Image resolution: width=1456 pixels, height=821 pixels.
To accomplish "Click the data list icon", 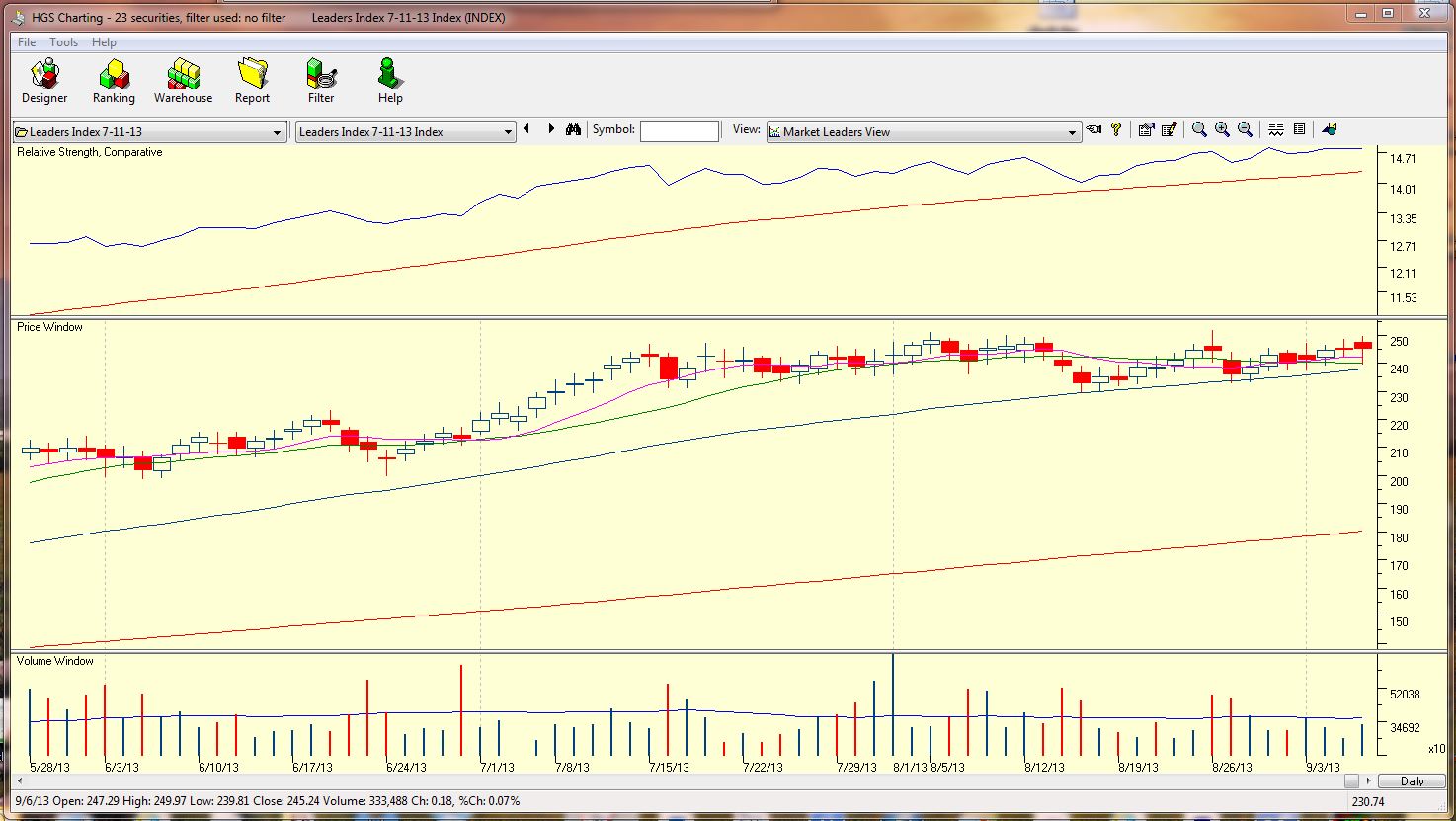I will pyautogui.click(x=1299, y=129).
